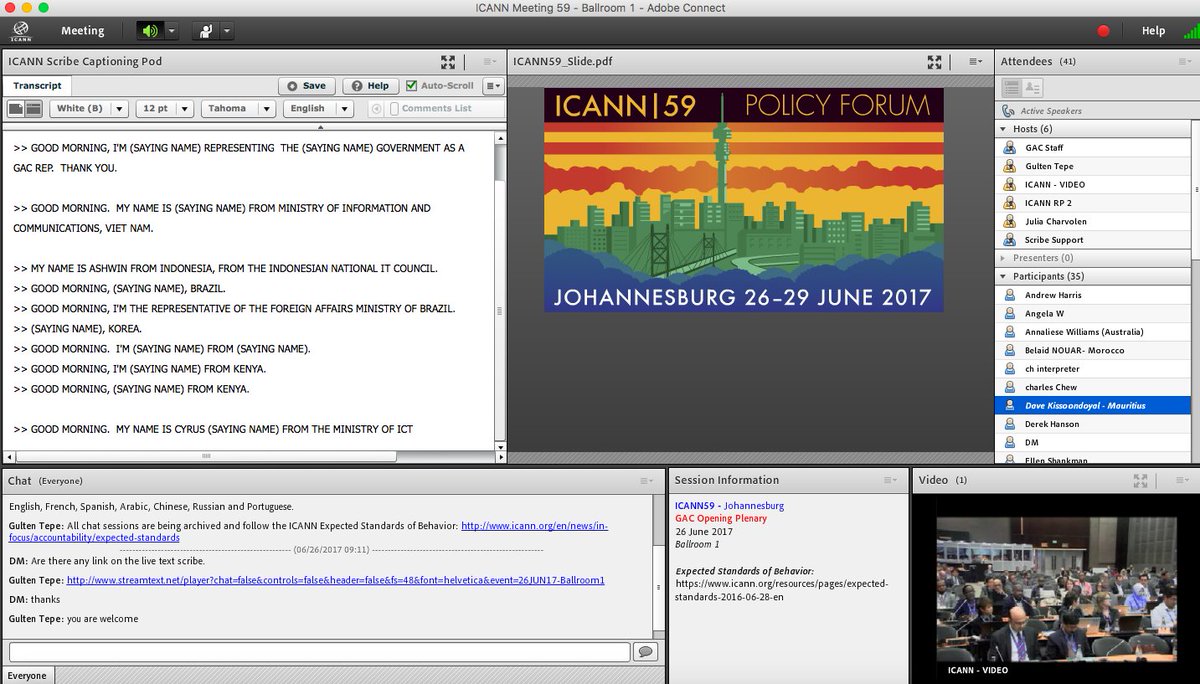Switch to the Transcript tab

click(x=37, y=86)
